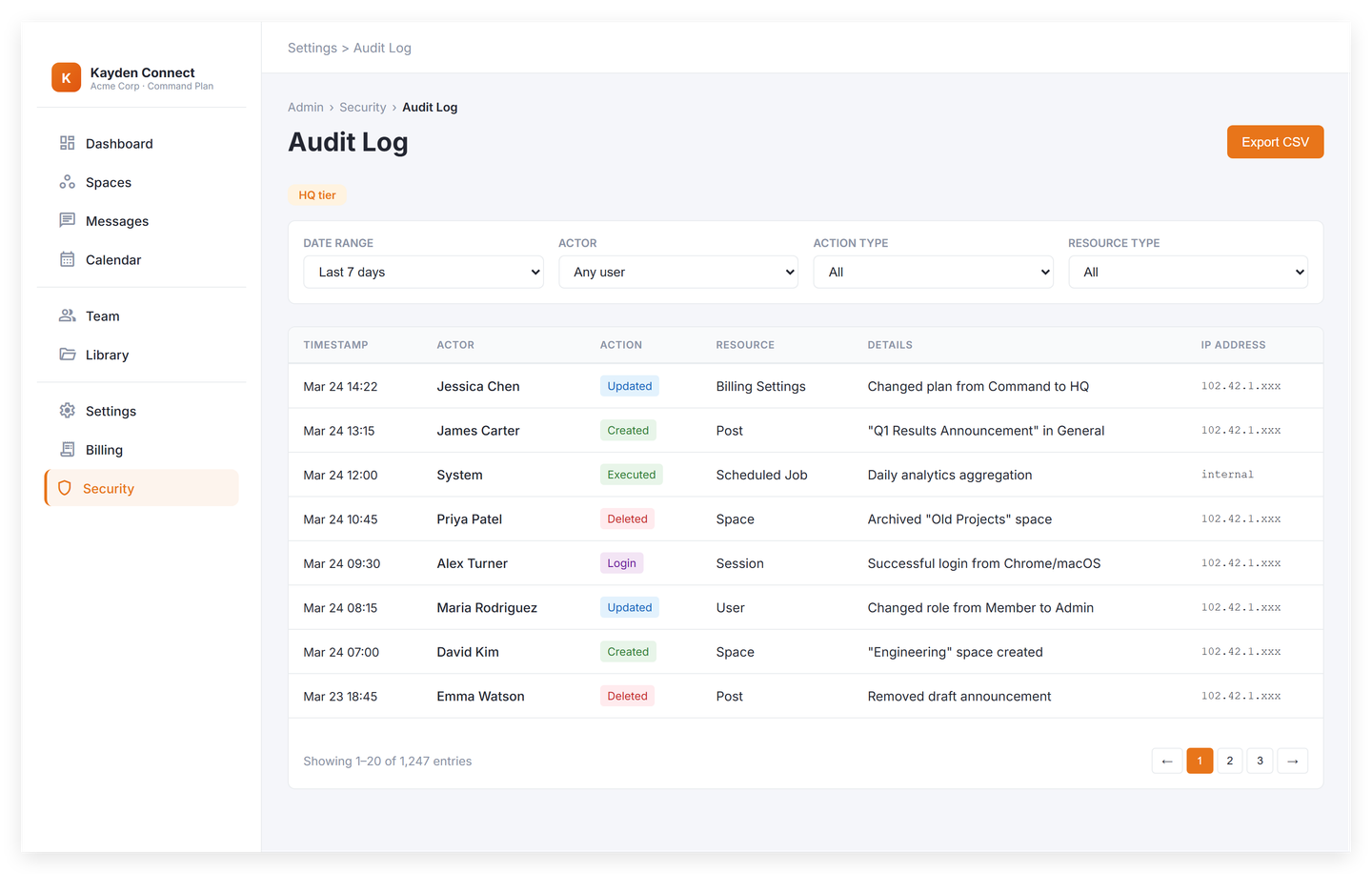Click the Deleted badge for Priya Patel

627,518
